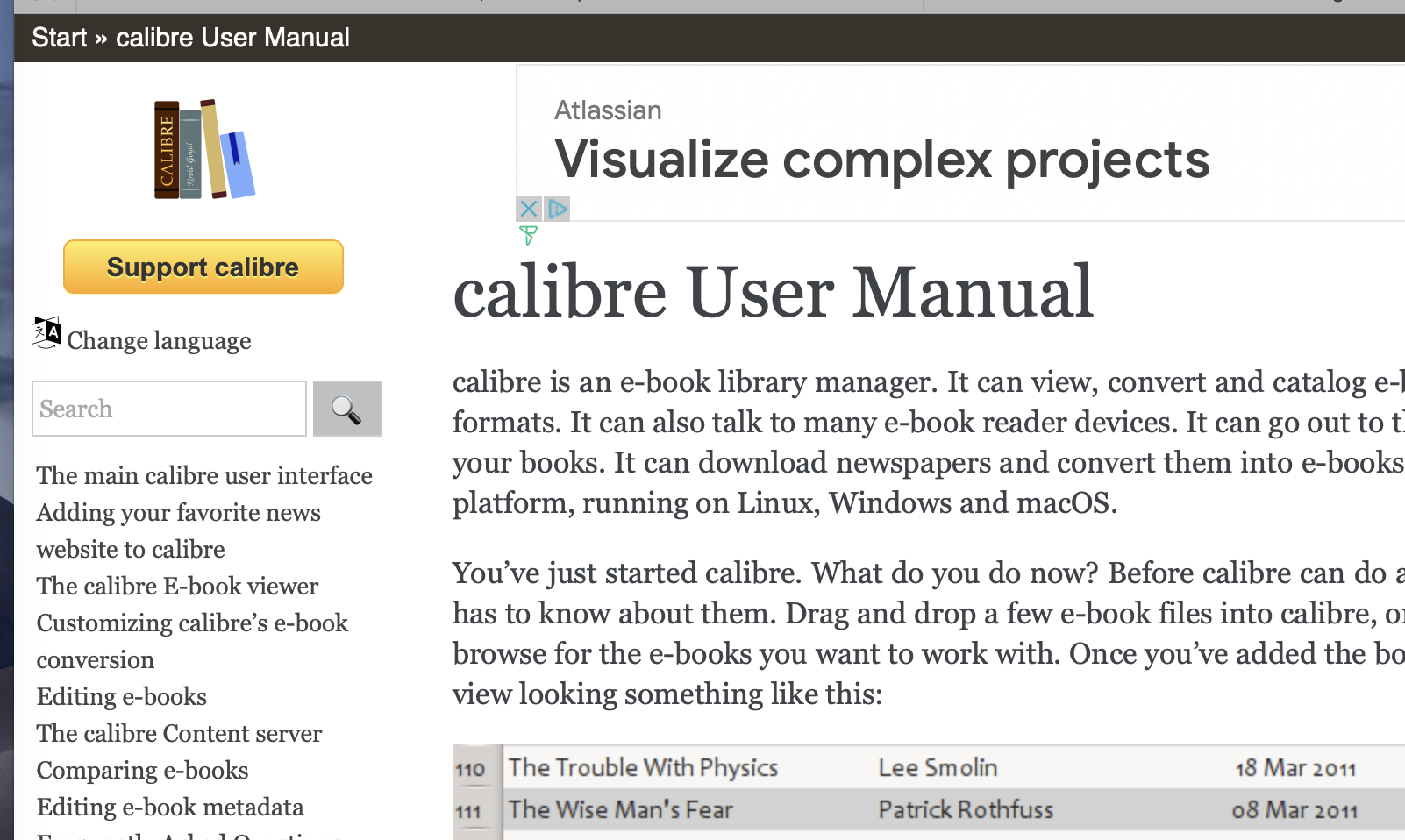Focus the Search input field
Image resolution: width=1405 pixels, height=840 pixels.
[x=169, y=409]
